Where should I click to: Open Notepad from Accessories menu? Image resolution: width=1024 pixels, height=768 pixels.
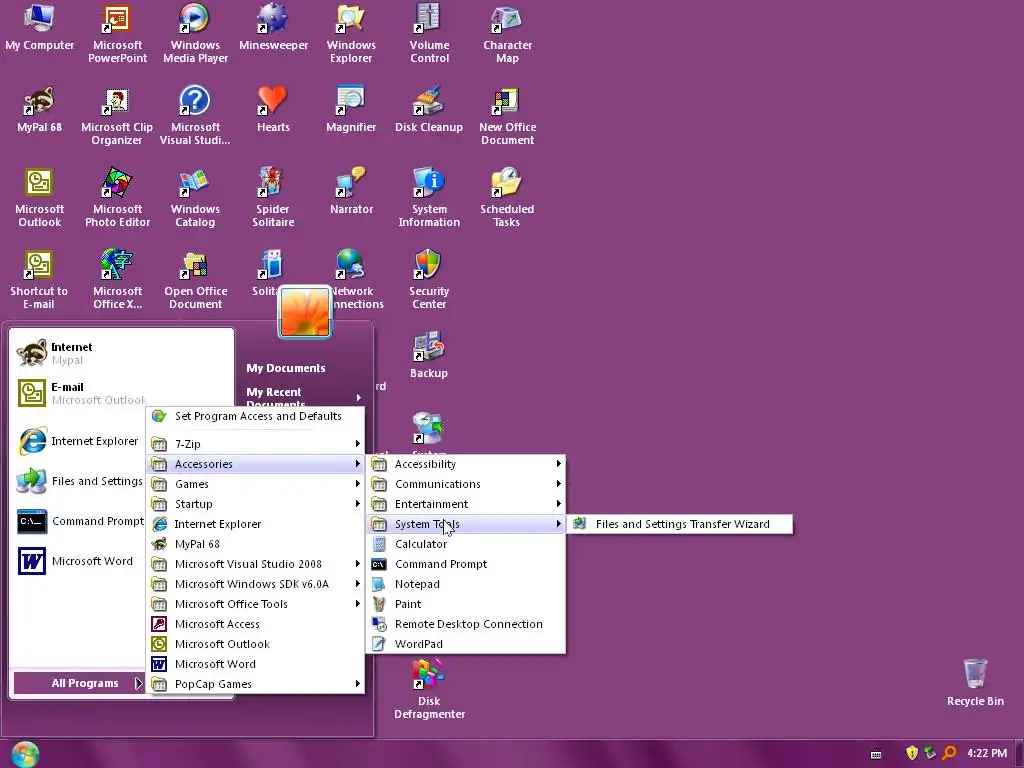click(466, 584)
